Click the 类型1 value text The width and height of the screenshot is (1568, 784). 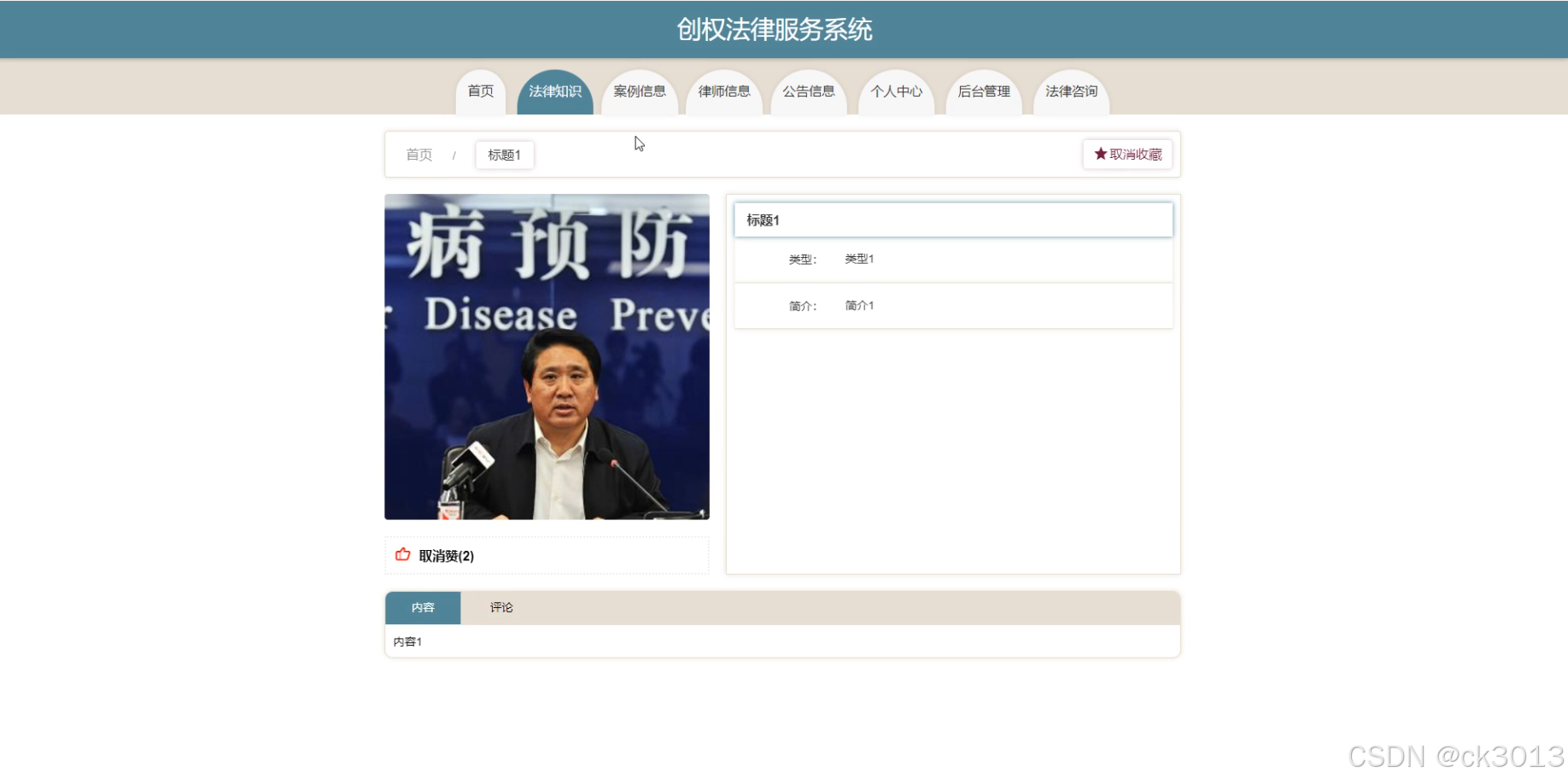pos(859,259)
